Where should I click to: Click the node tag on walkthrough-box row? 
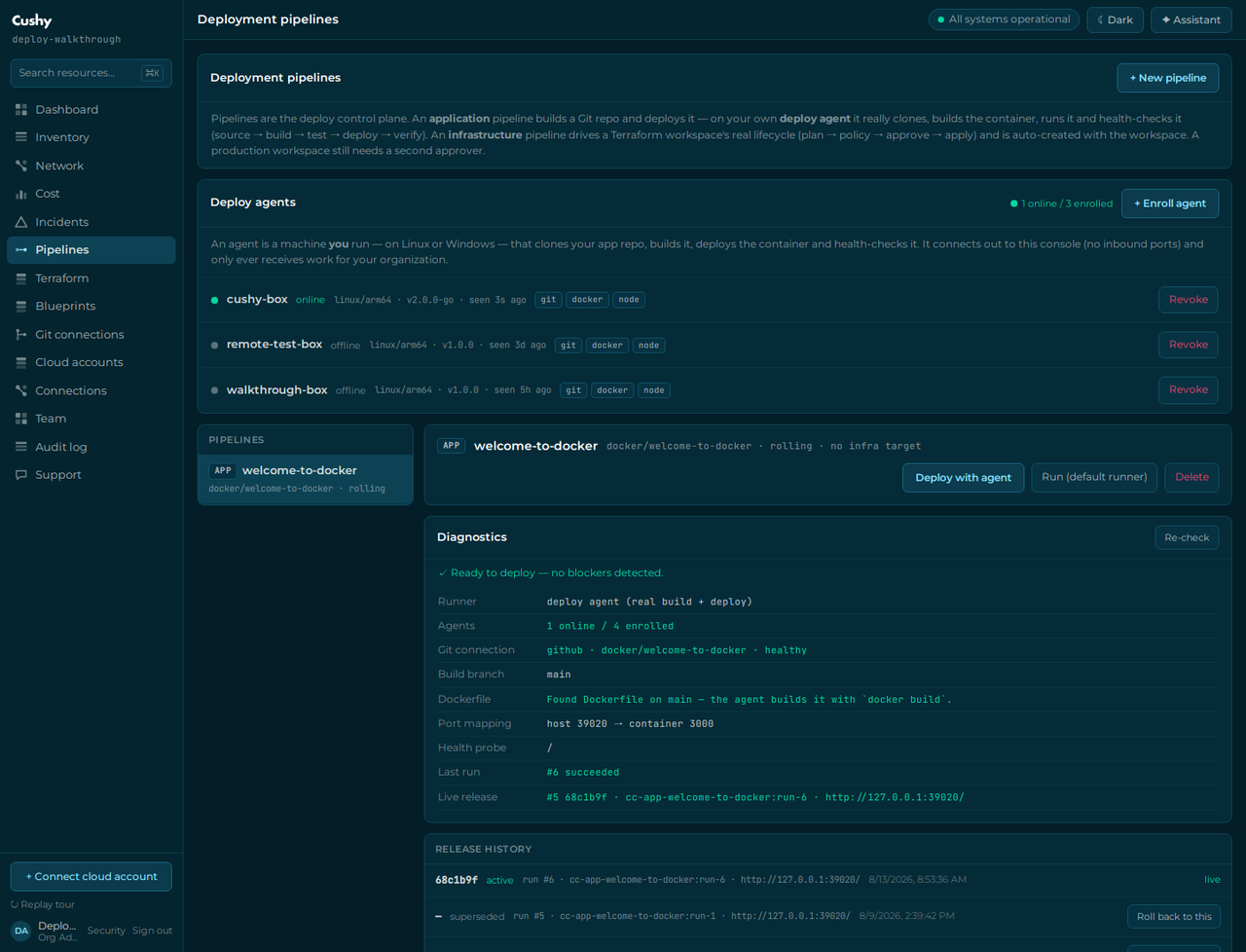pyautogui.click(x=654, y=390)
